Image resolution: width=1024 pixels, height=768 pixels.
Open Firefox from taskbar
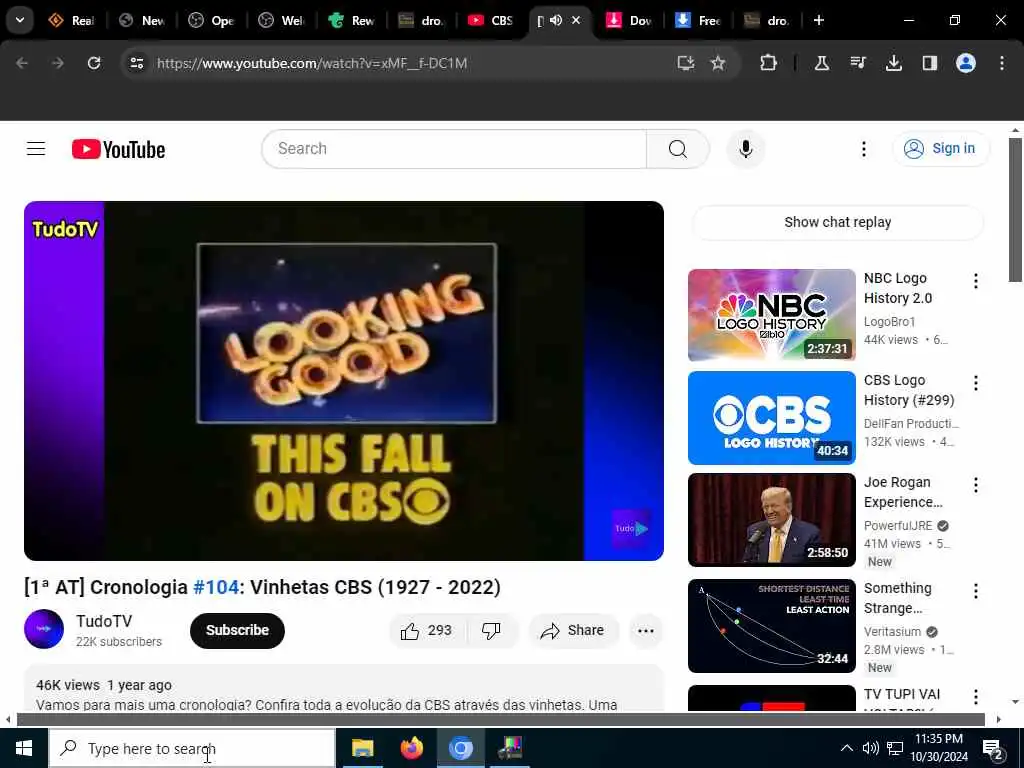pyautogui.click(x=411, y=748)
